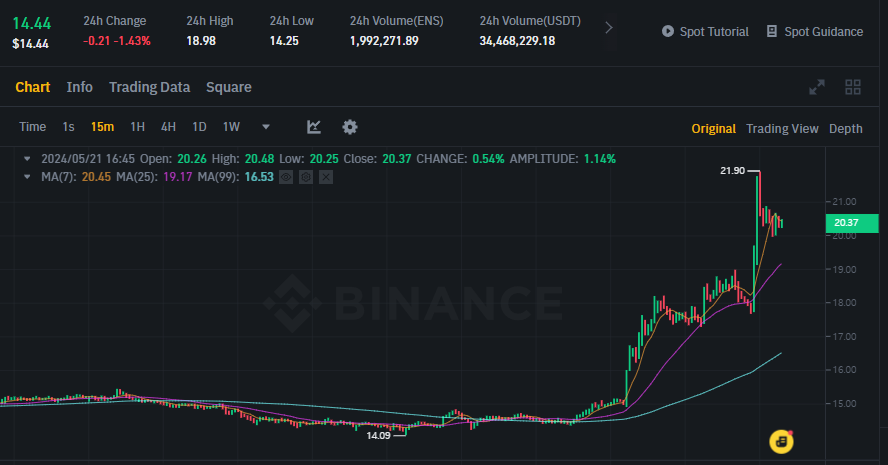Open the yellow floating chat widget
The image size is (888, 465).
click(781, 441)
